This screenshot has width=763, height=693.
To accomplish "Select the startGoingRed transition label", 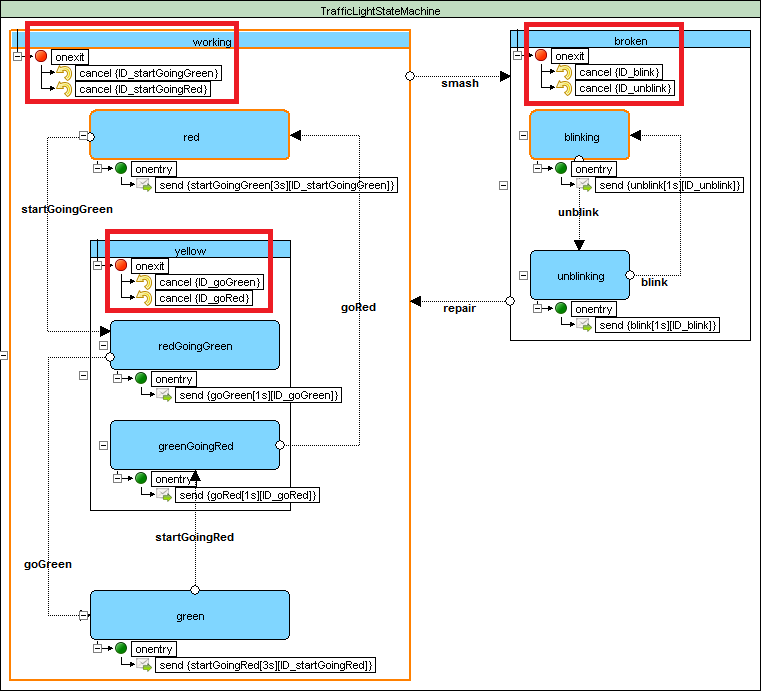I will tap(194, 537).
